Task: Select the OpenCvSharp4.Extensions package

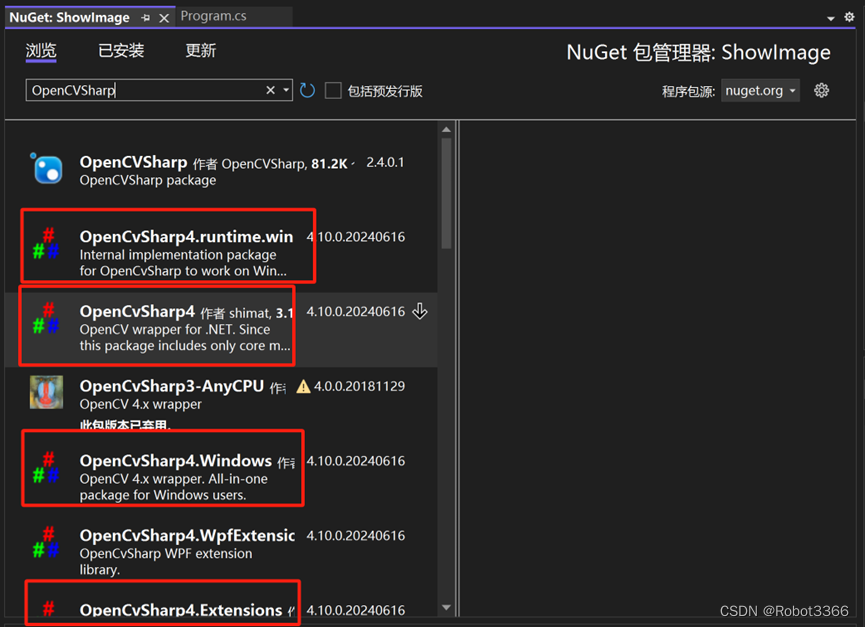Action: point(221,603)
